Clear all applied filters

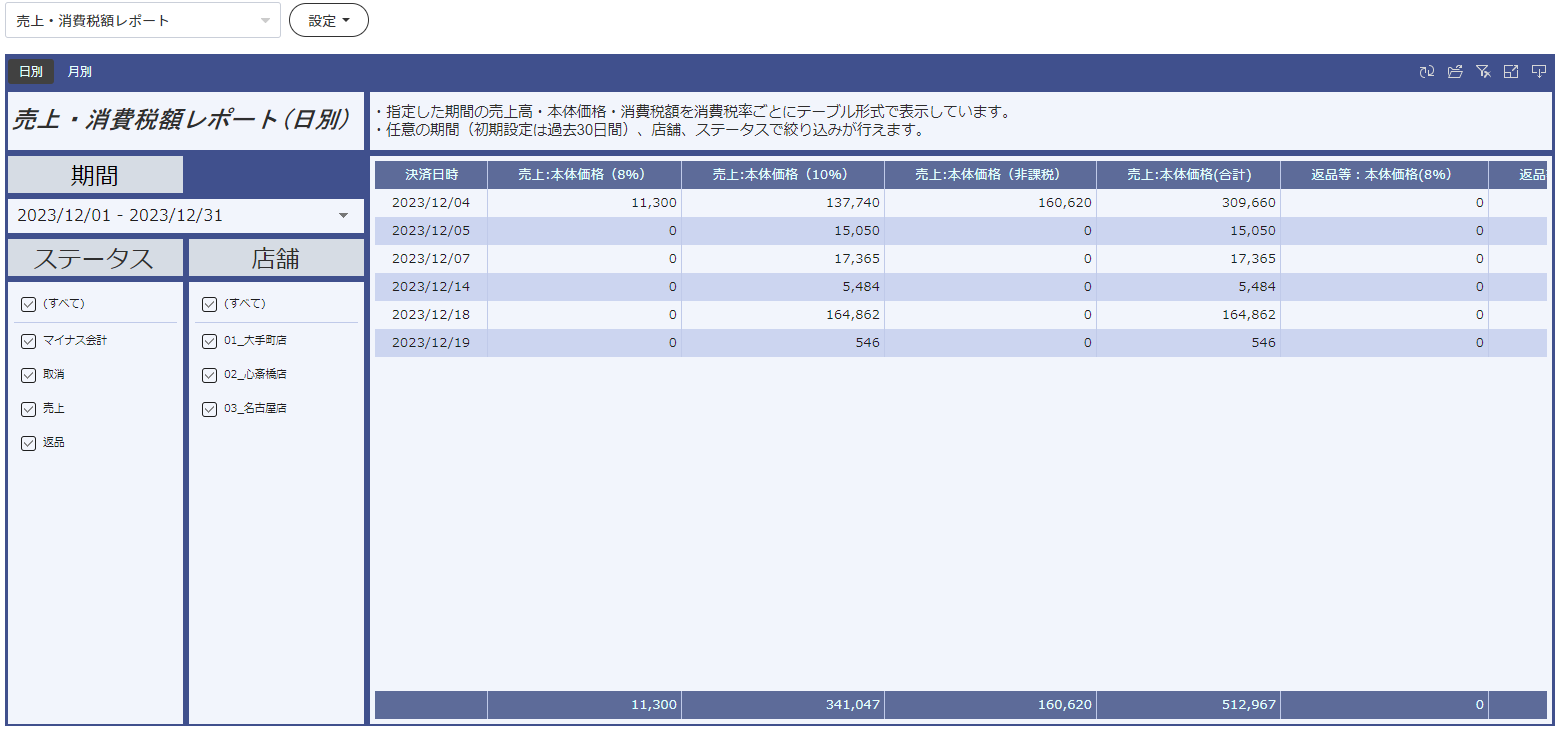click(x=1483, y=71)
